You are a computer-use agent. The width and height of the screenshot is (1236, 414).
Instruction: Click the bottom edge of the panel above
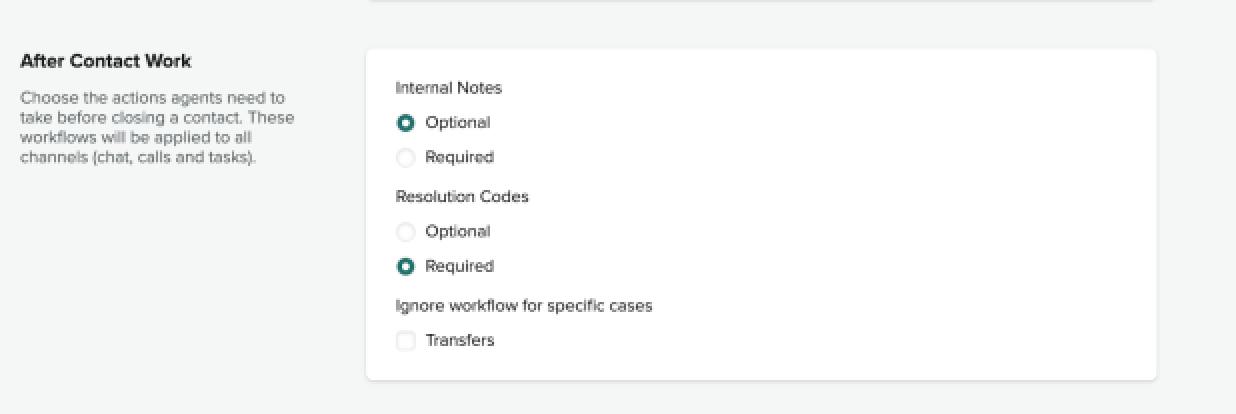pyautogui.click(x=760, y=1)
